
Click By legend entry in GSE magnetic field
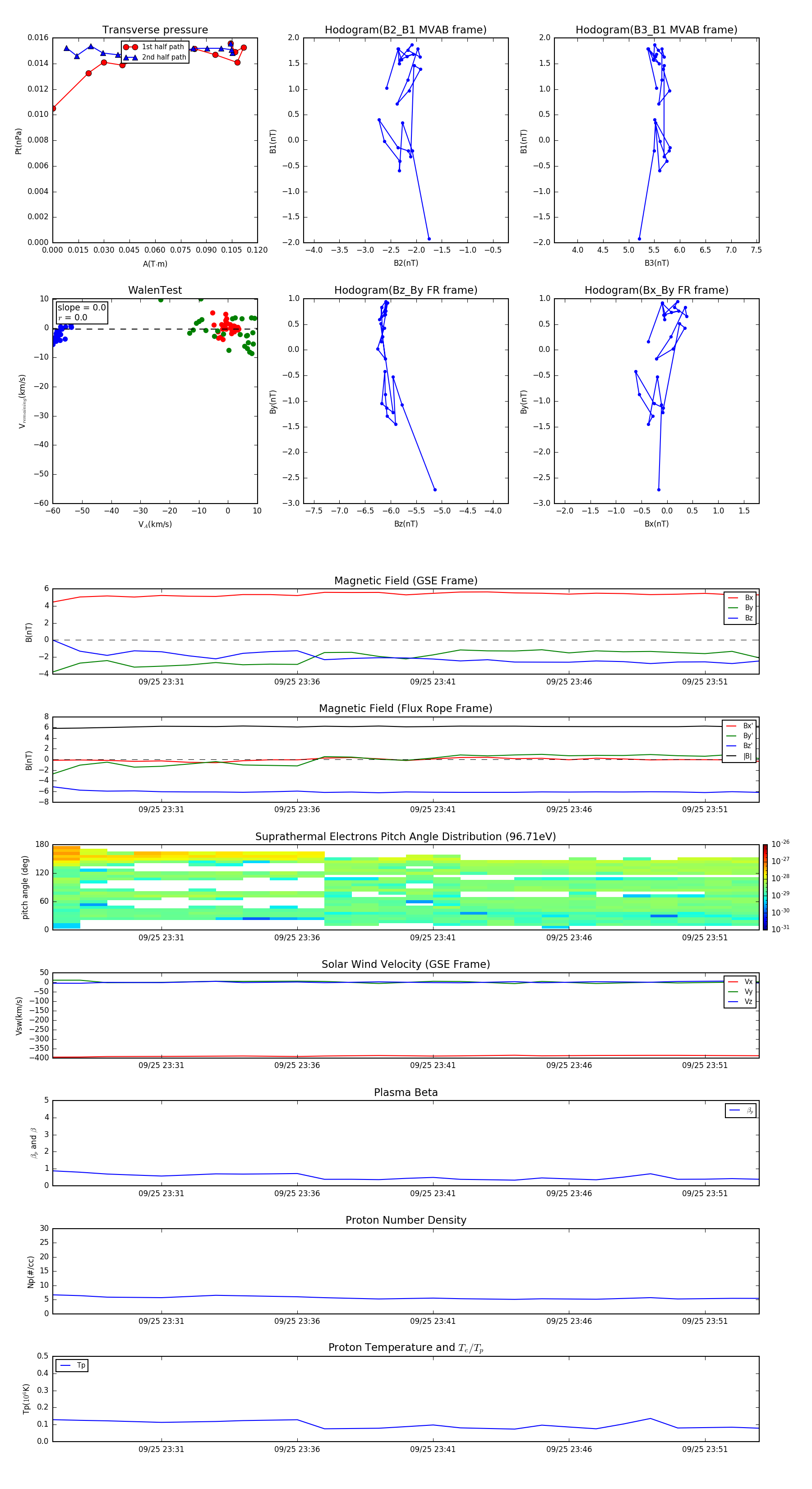point(740,607)
